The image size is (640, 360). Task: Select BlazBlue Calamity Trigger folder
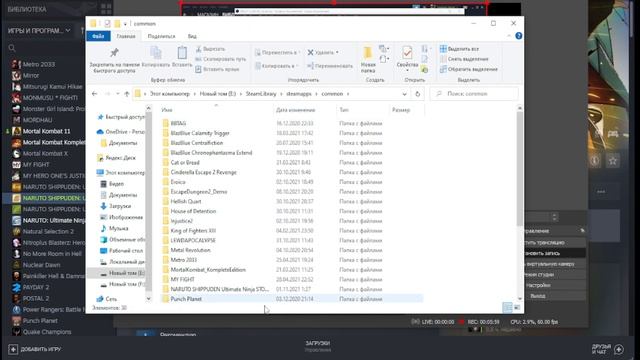tap(196, 133)
